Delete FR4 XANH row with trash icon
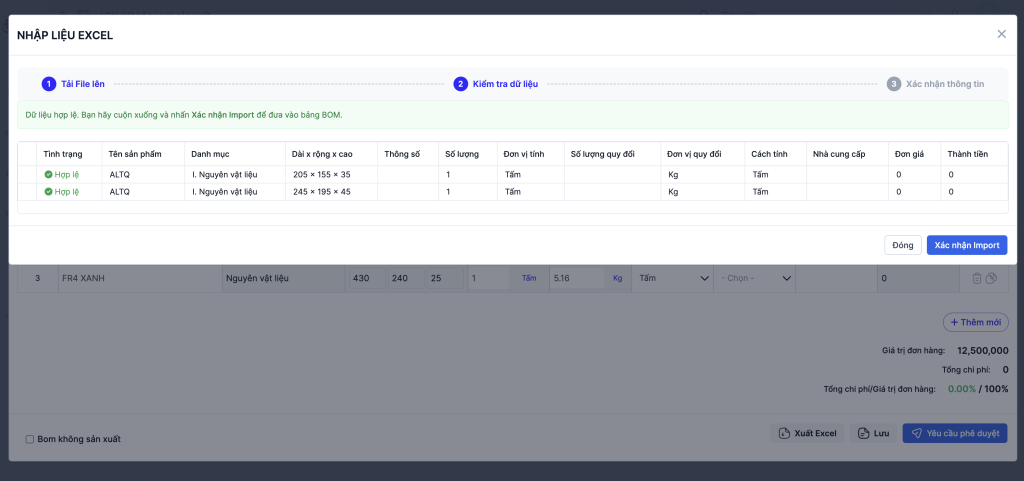 point(977,278)
